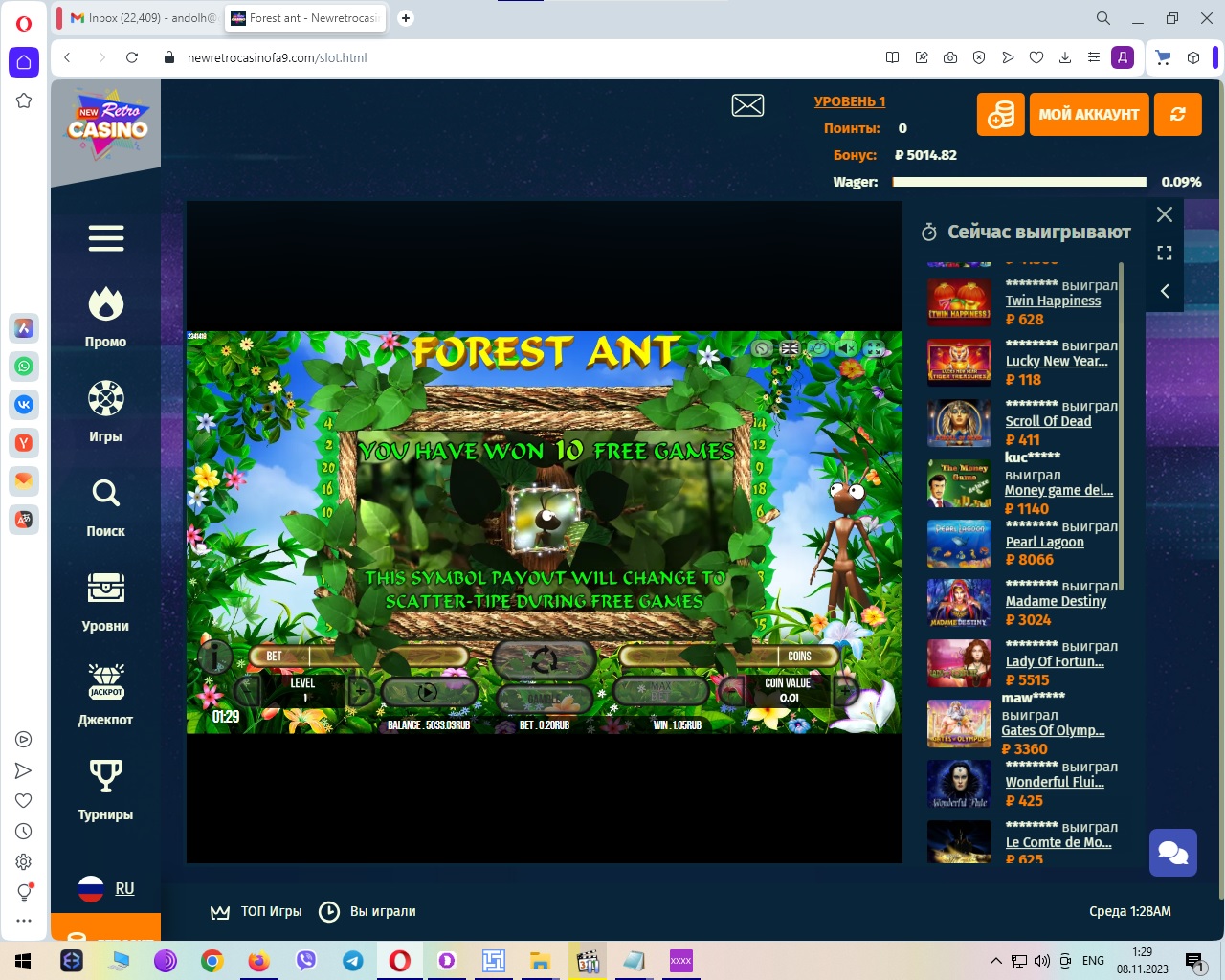Increase the coin value

tap(845, 690)
